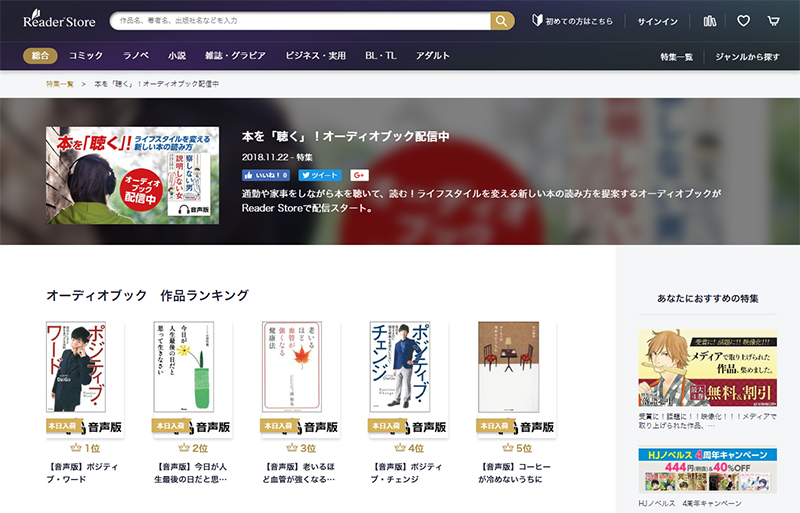Screen dimensions: 800x513
Task: Select the アダルト category tab
Action: click(432, 56)
